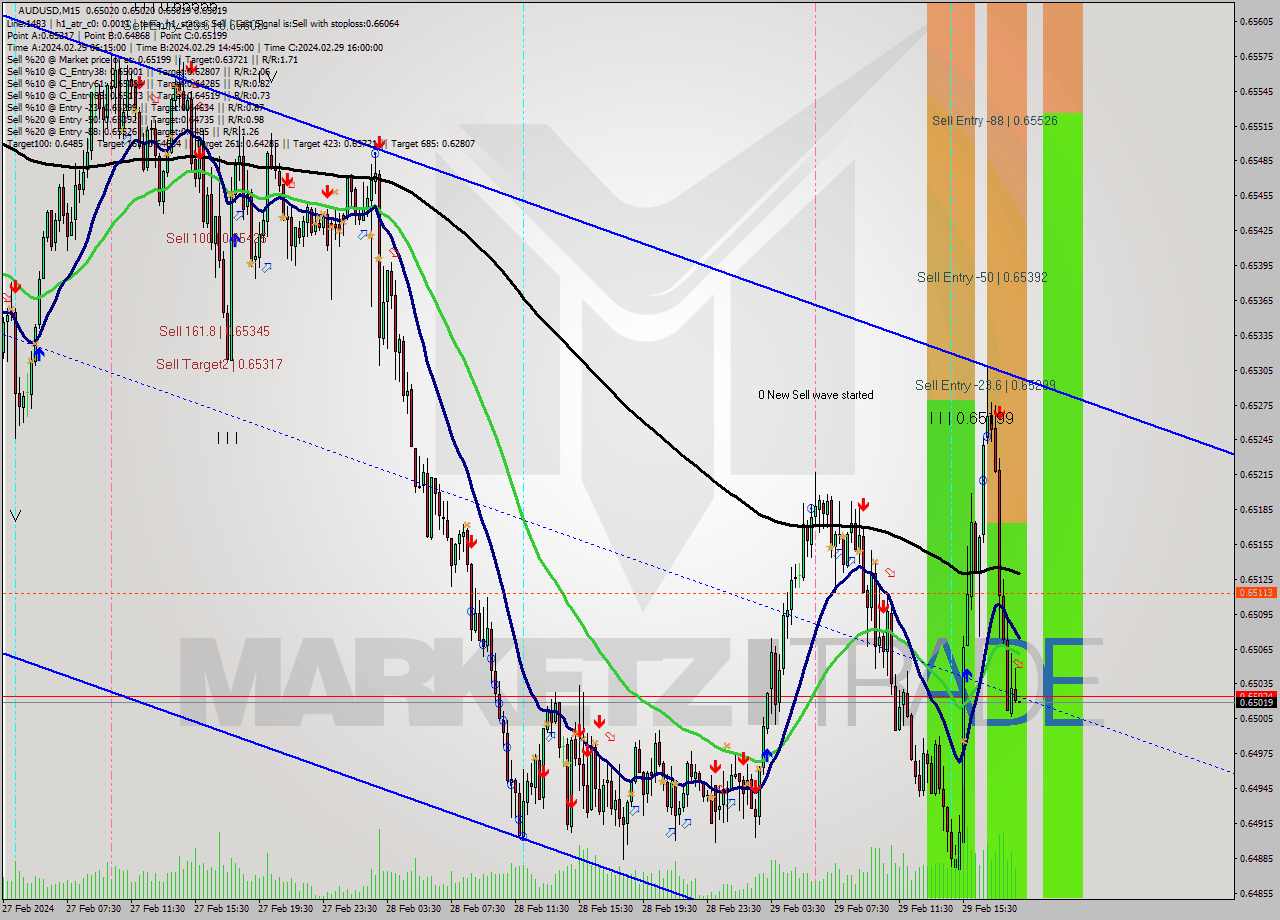Click the 0.65575 price axis label
This screenshot has height=920, width=1280.
(1256, 56)
